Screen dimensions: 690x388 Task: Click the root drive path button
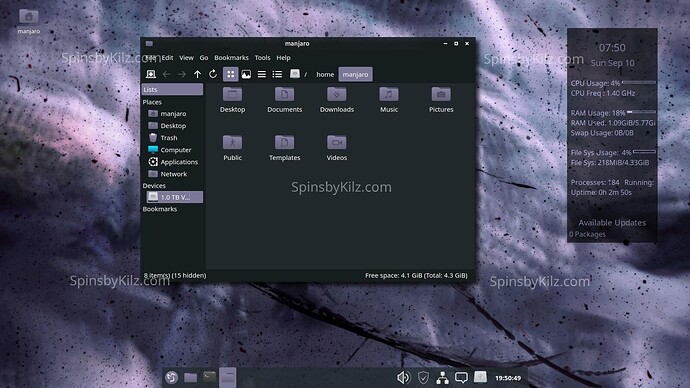click(295, 74)
